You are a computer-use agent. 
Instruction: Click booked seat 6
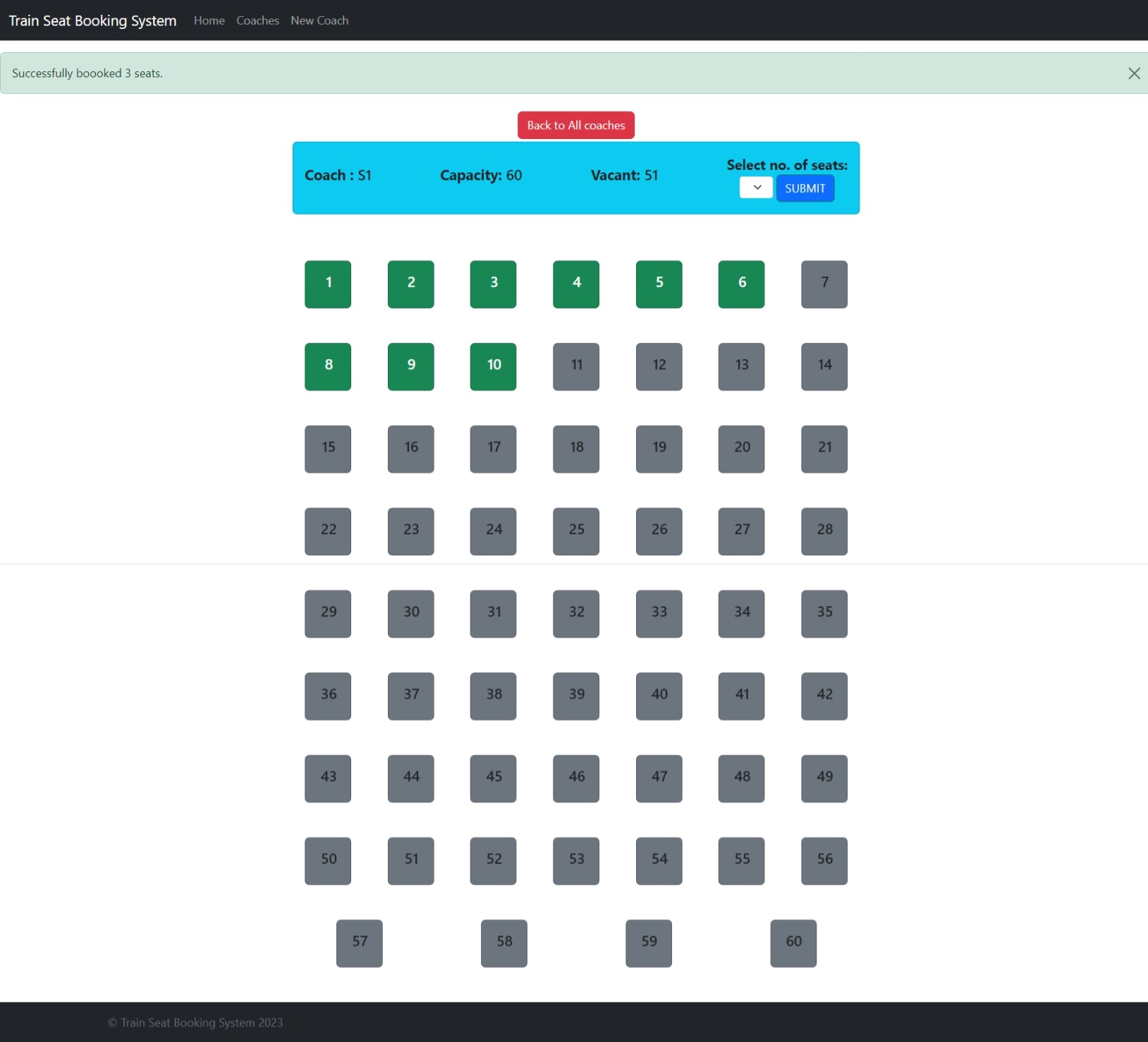(x=741, y=284)
